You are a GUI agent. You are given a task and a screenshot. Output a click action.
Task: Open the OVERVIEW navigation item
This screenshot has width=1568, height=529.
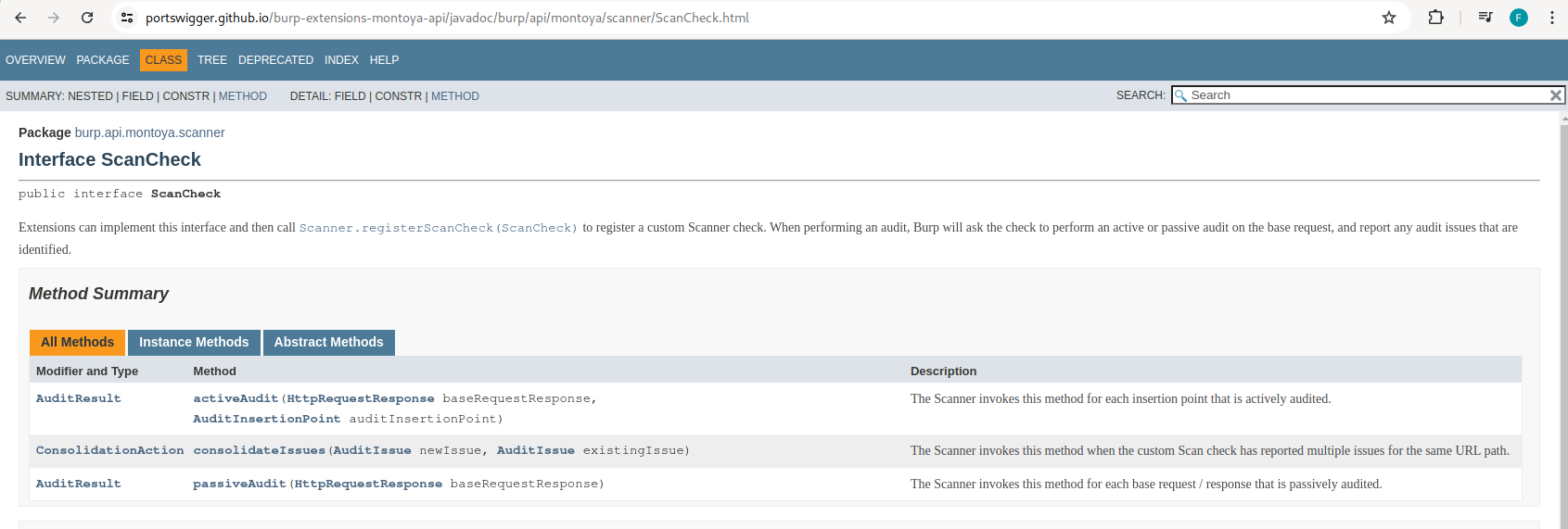(35, 60)
